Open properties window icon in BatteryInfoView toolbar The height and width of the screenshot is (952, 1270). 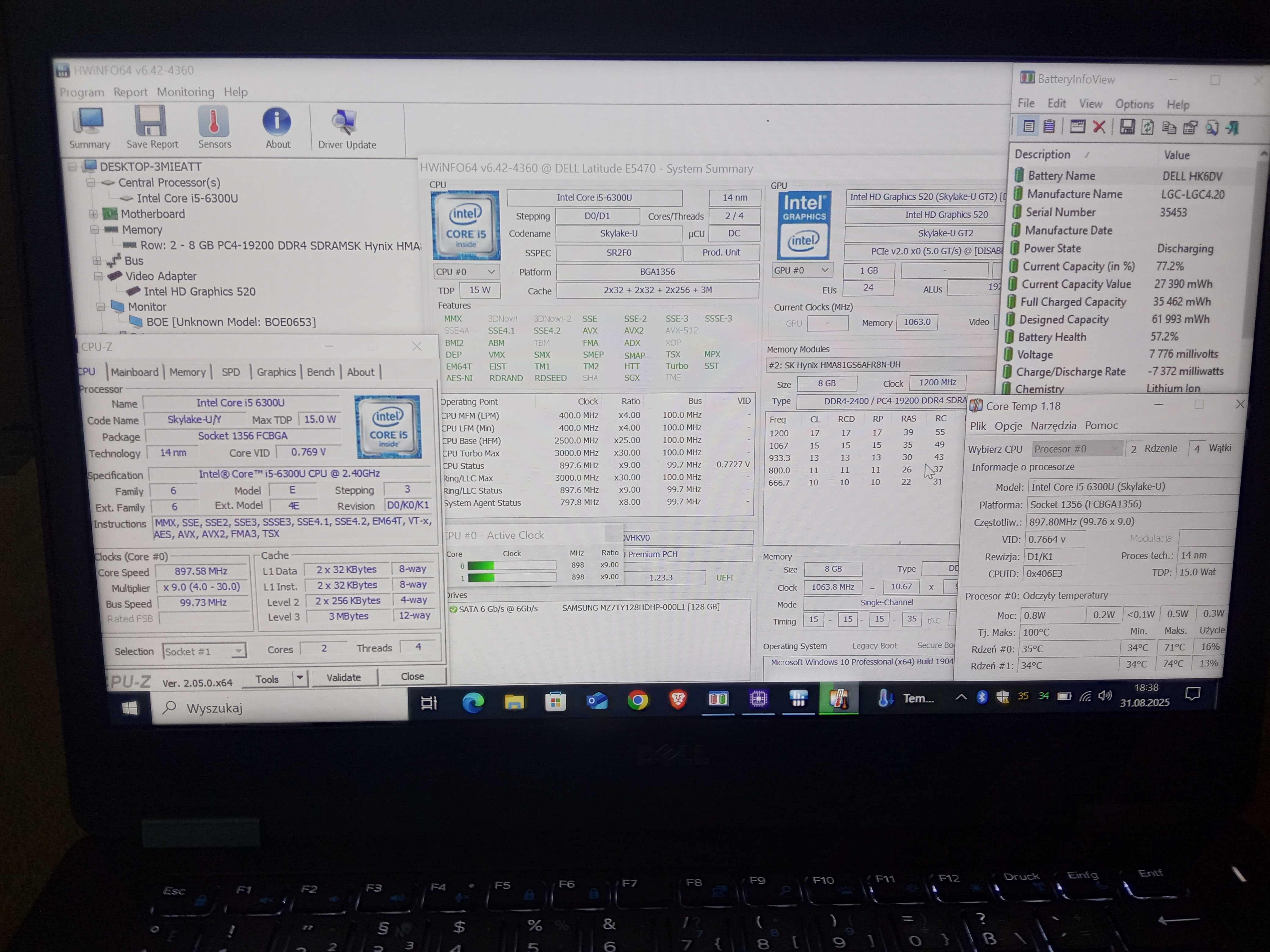[1077, 126]
